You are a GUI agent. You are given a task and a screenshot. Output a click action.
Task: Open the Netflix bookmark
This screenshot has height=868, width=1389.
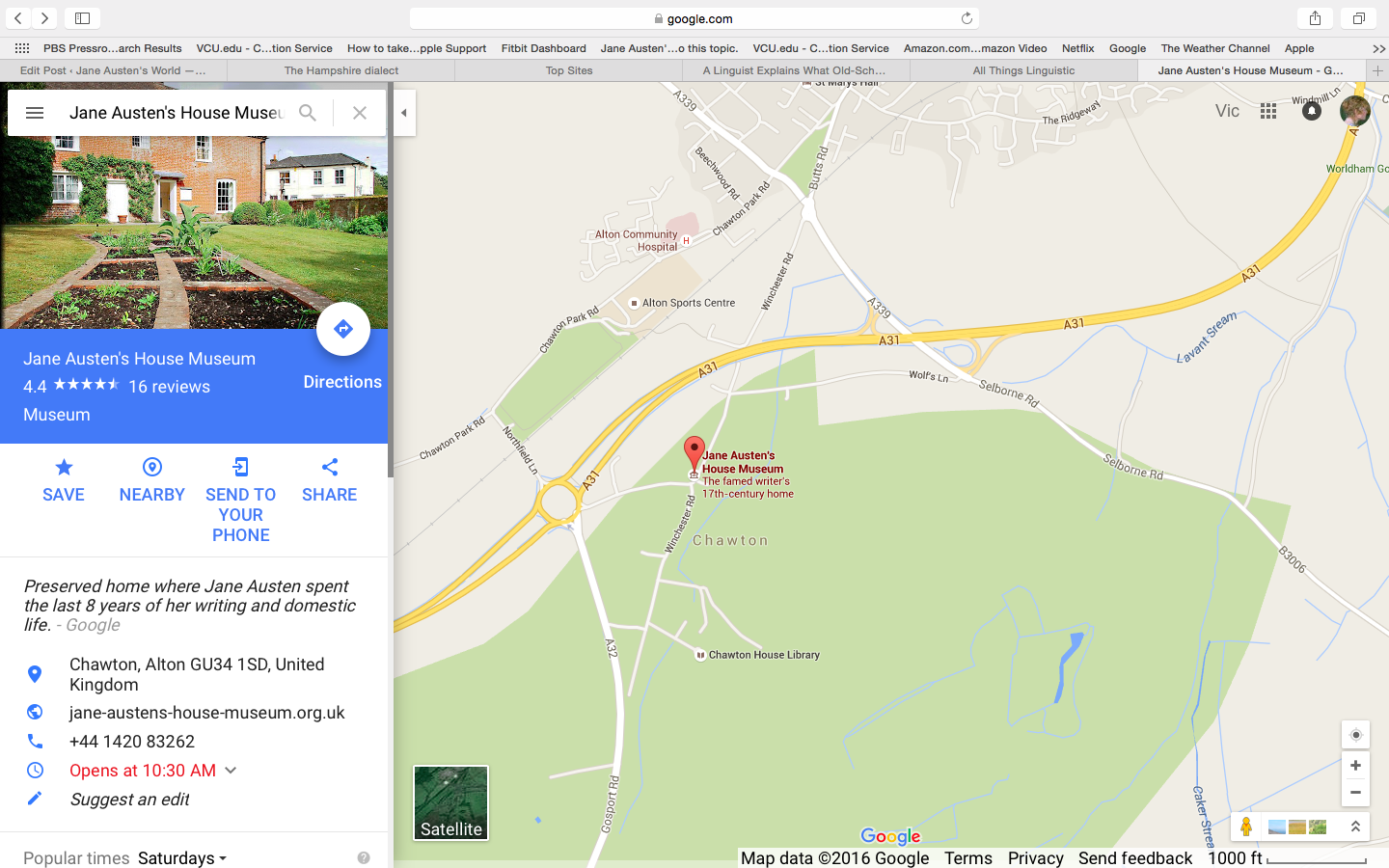point(1077,48)
